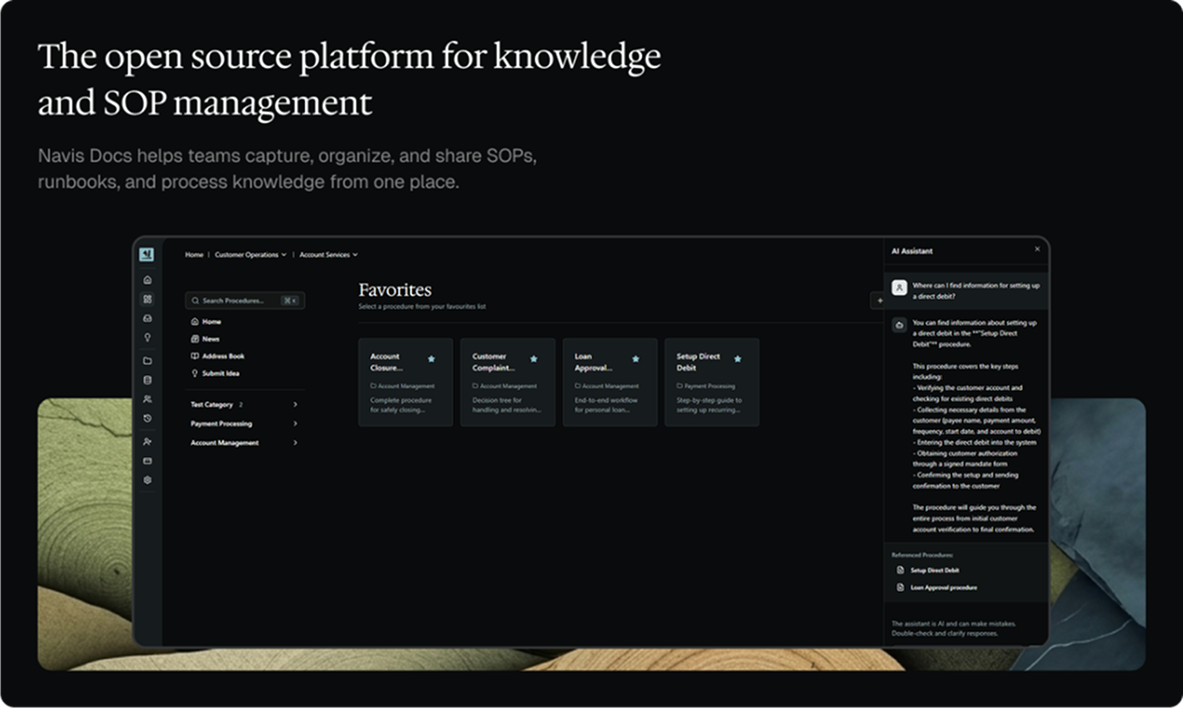The image size is (1183, 708).
Task: Click the 'Where can I find information' question text
Action: (x=976, y=291)
